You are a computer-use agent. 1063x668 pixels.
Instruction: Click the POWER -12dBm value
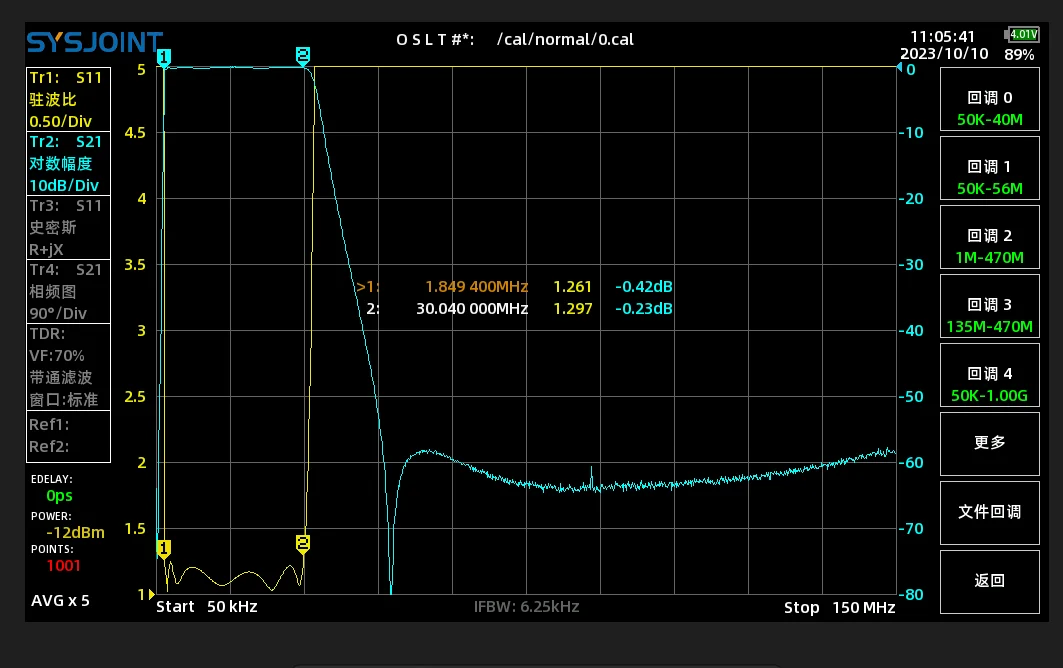(75, 532)
